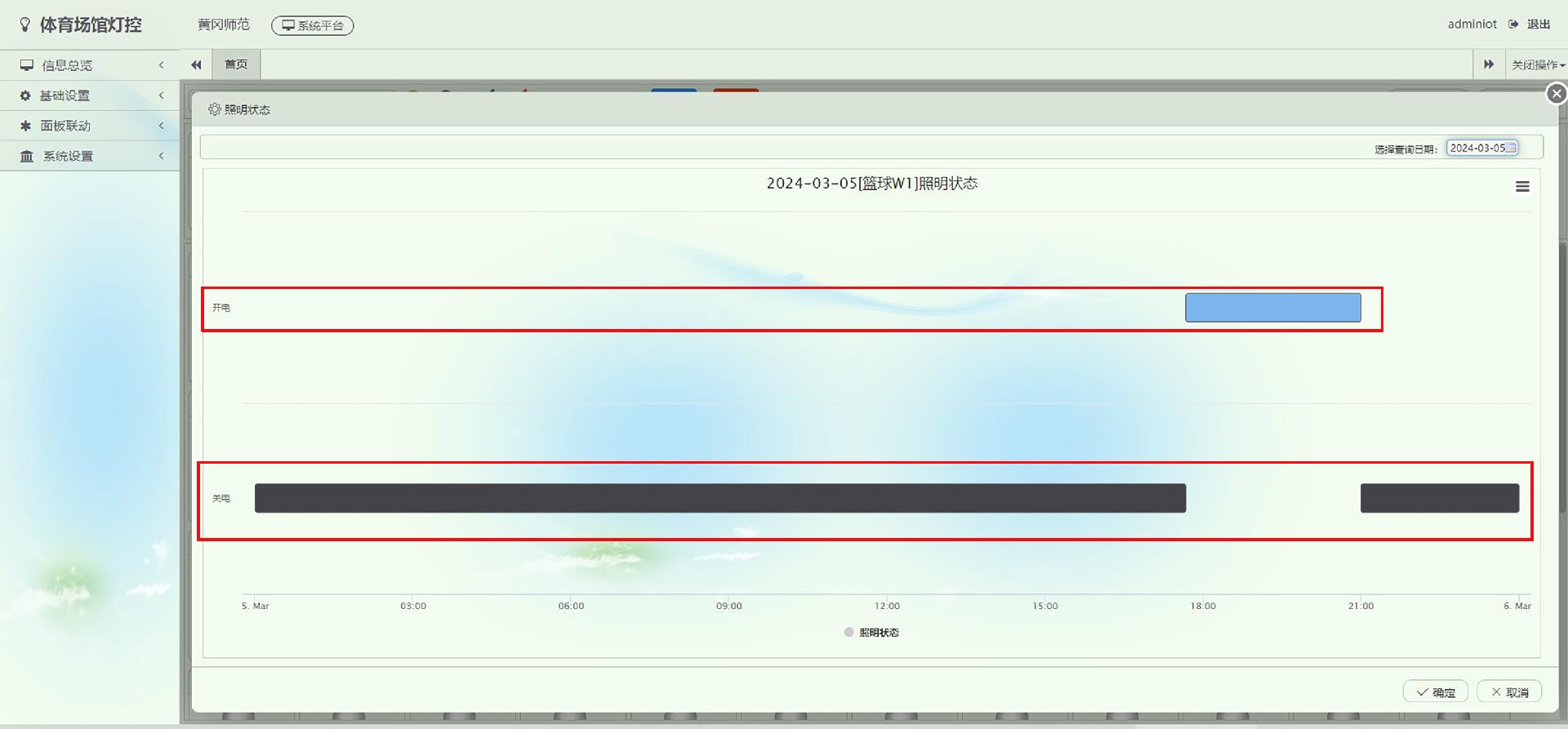This screenshot has width=1568, height=729.
Task: Click the gear icon next to 照明状态
Action: click(x=214, y=109)
